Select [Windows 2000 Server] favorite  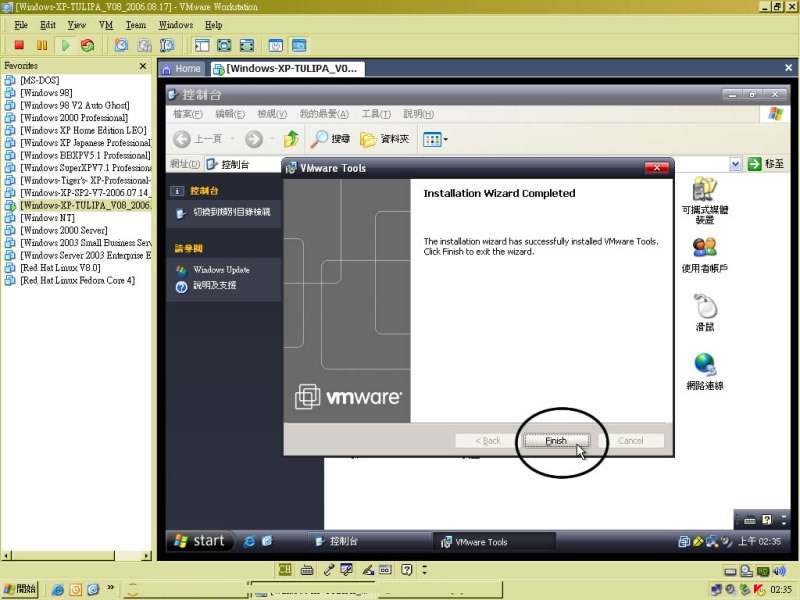[x=63, y=230]
